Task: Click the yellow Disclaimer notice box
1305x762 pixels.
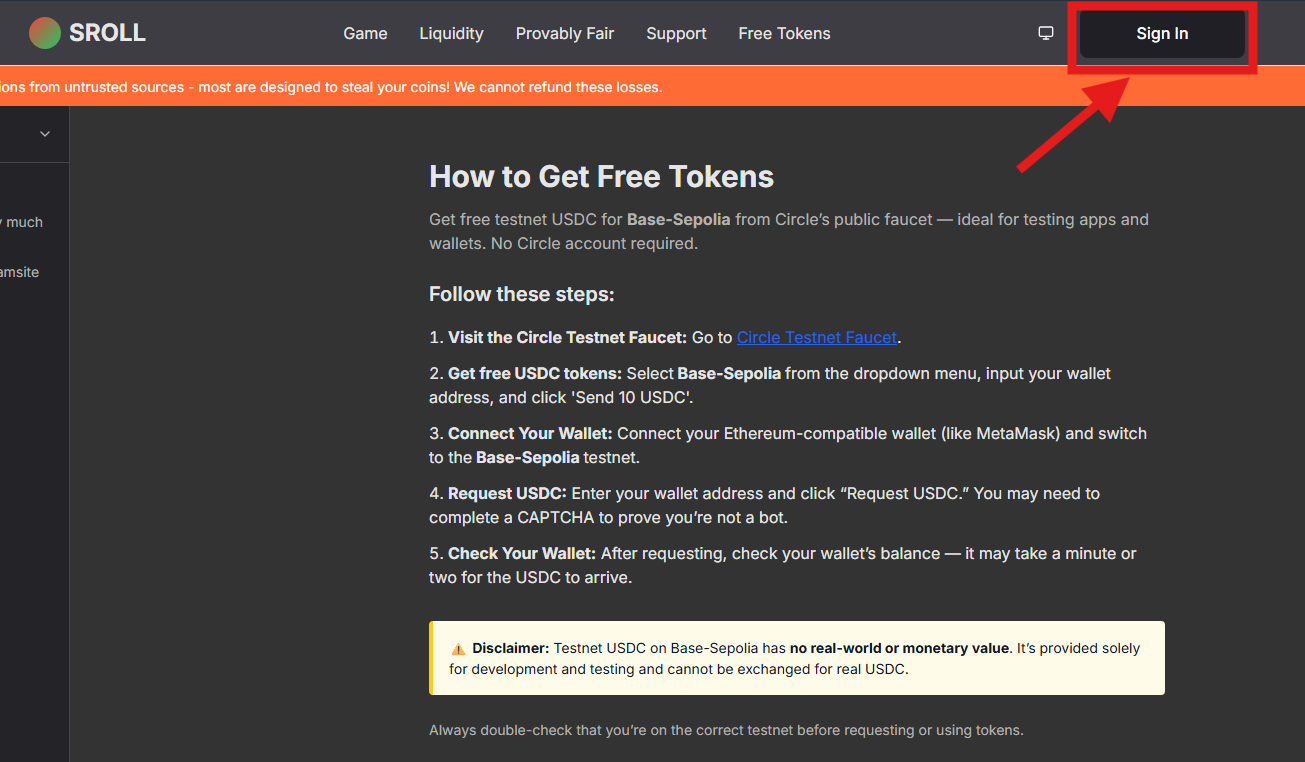Action: [797, 658]
